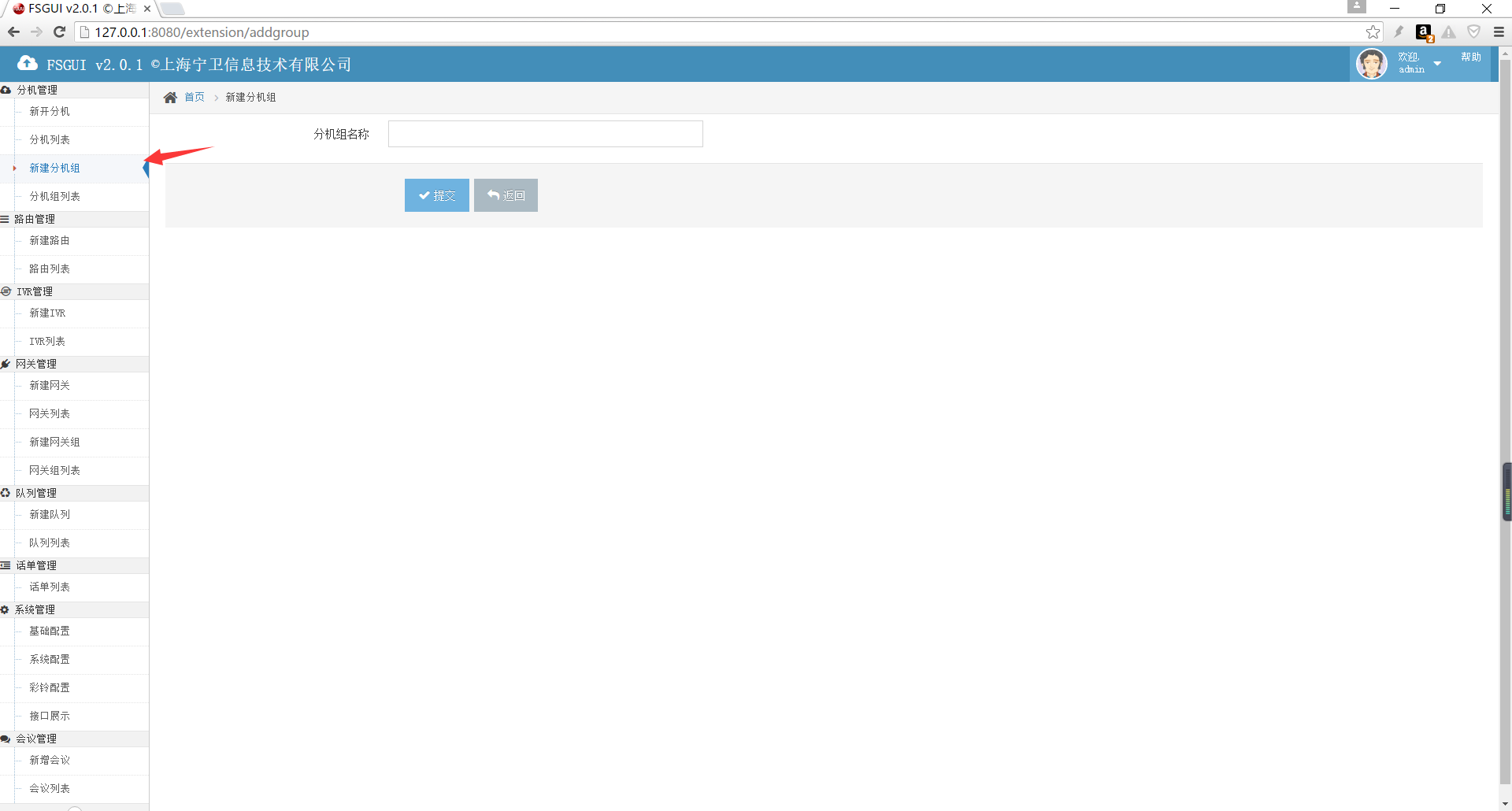Viewport: 1512px width, 811px height.
Task: Collapse the 分机管理 section
Action: coord(37,90)
